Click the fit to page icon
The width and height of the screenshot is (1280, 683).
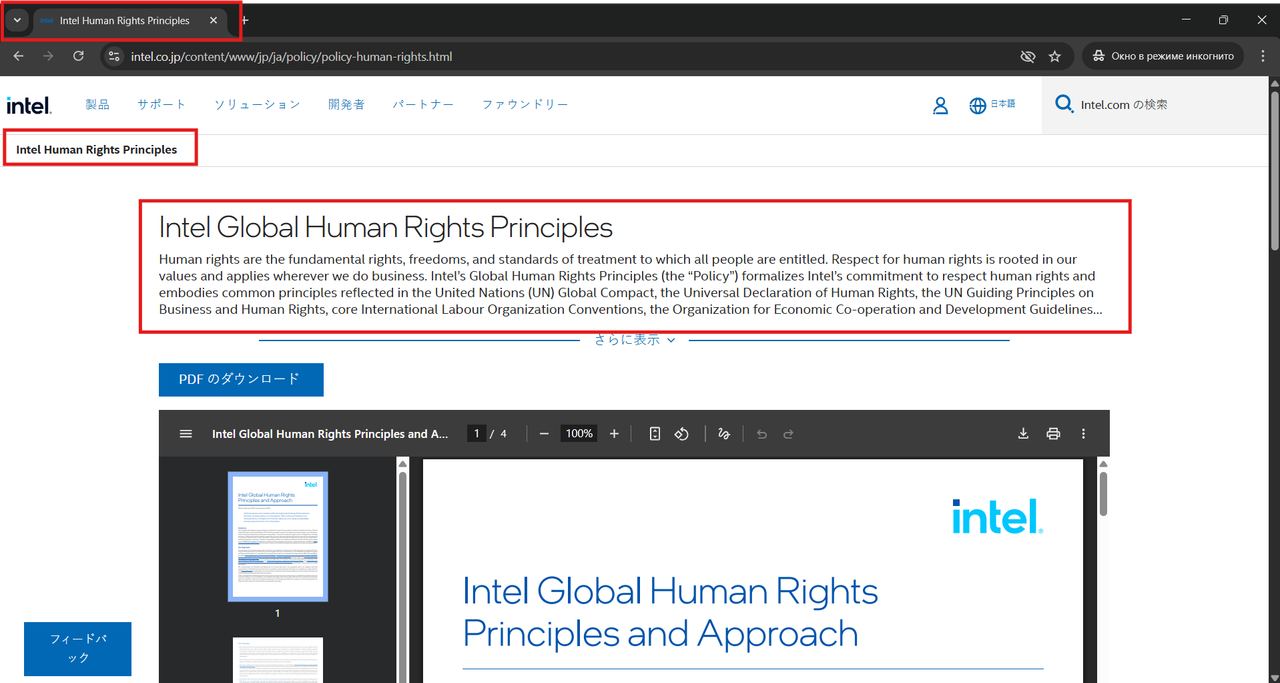pyautogui.click(x=655, y=434)
